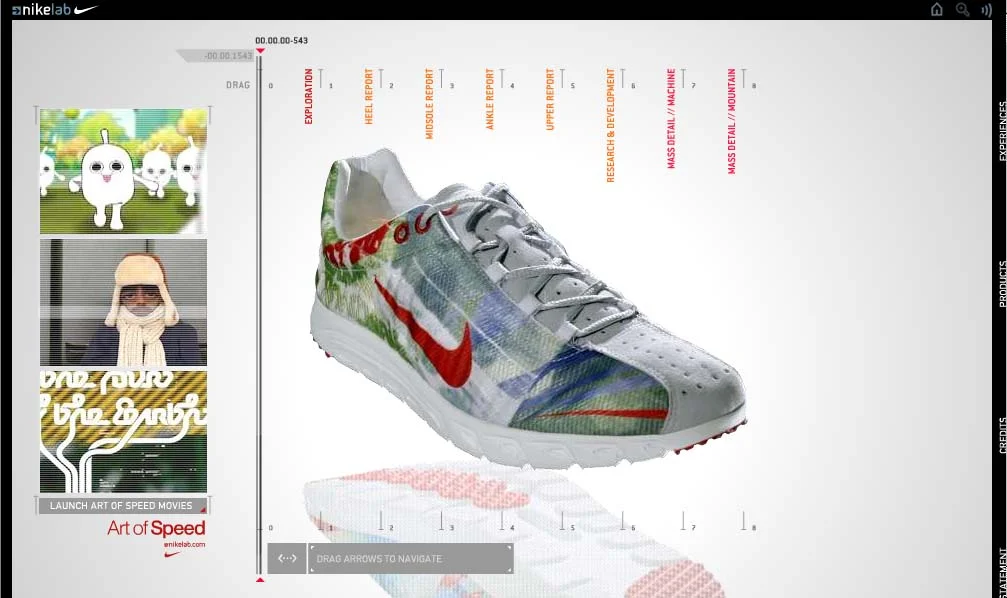Open the Heel Report section
Screen dimensions: 1007x598
click(x=369, y=96)
